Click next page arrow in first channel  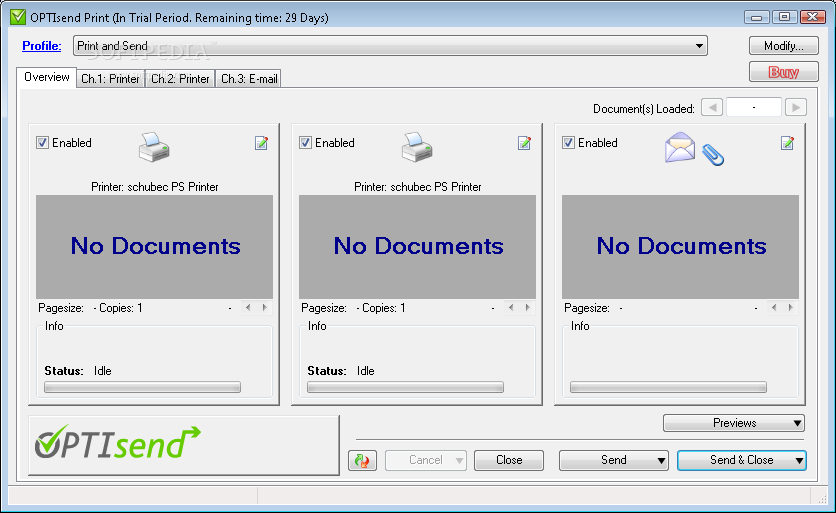click(x=264, y=307)
